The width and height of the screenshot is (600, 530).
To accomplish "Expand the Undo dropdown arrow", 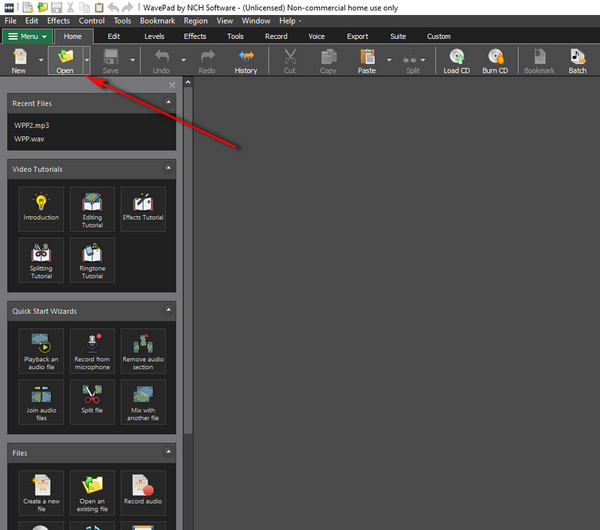I will pyautogui.click(x=183, y=60).
